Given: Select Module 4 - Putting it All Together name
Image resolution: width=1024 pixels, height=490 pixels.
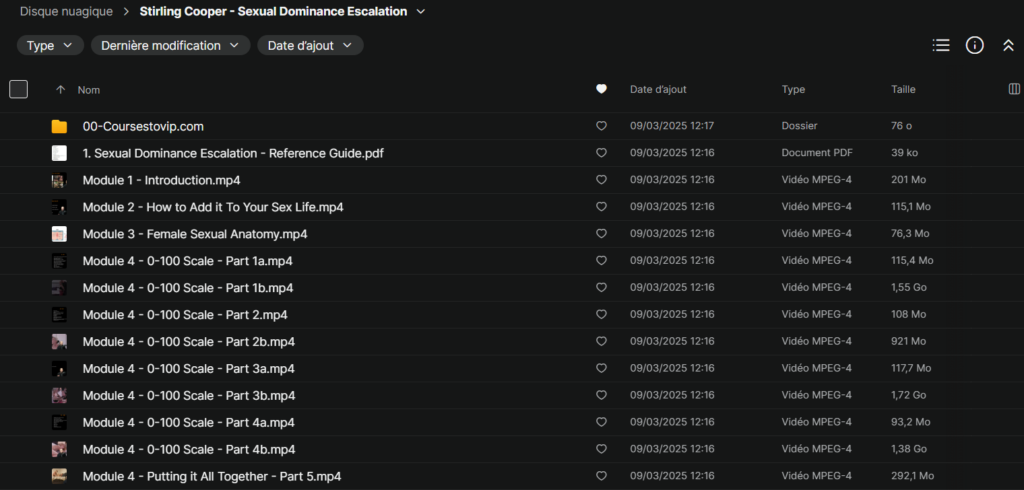Looking at the screenshot, I should tap(212, 476).
